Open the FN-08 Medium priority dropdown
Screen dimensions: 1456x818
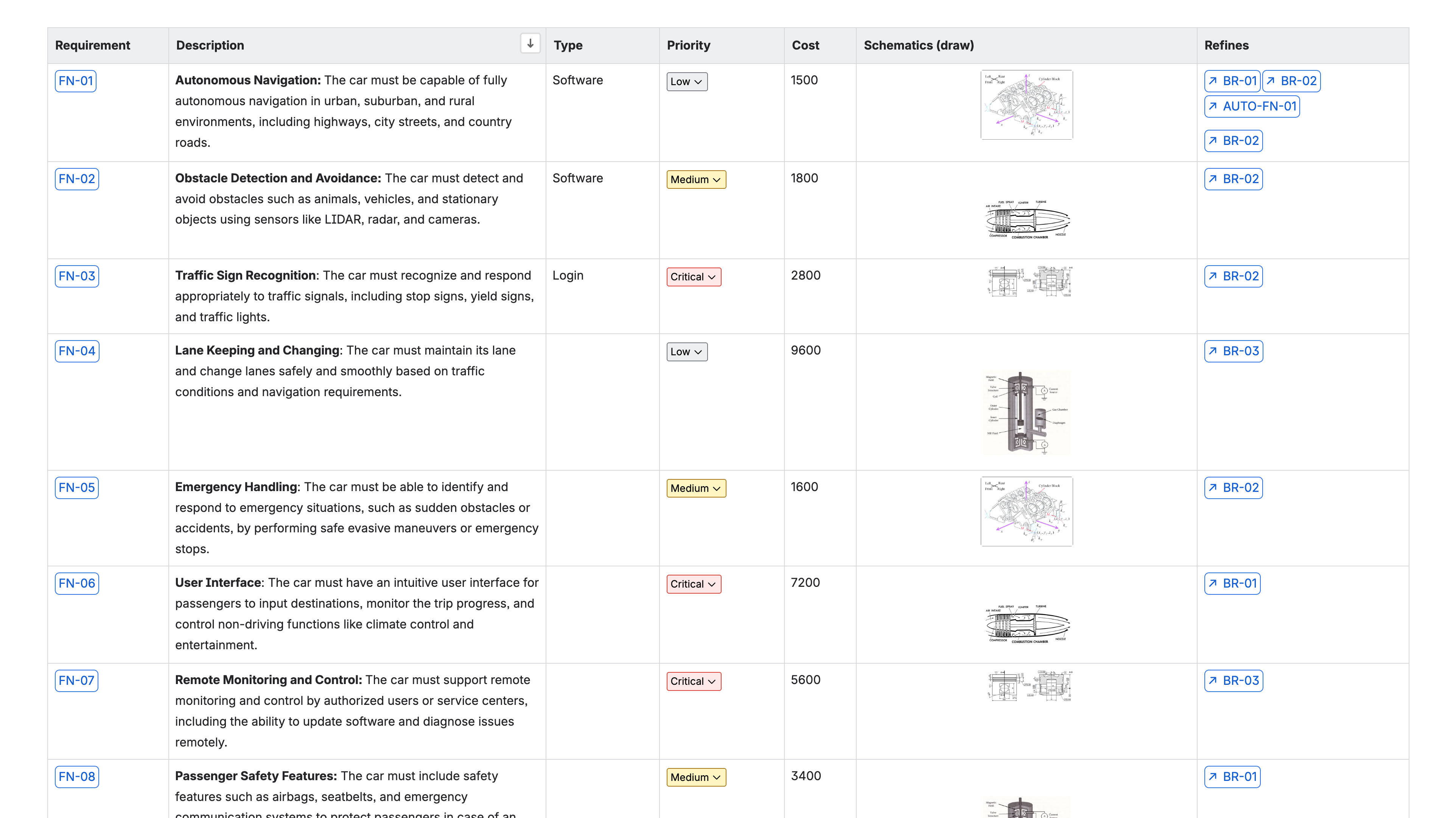[696, 777]
